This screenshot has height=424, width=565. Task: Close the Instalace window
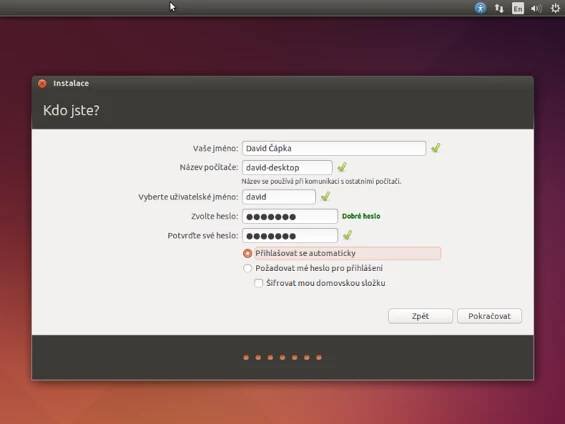pos(42,84)
